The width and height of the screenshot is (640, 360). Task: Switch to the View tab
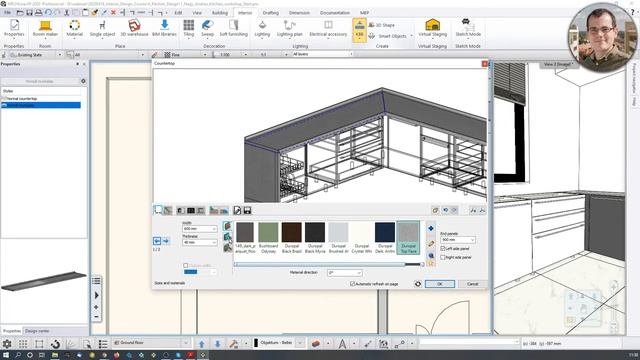[x=197, y=13]
